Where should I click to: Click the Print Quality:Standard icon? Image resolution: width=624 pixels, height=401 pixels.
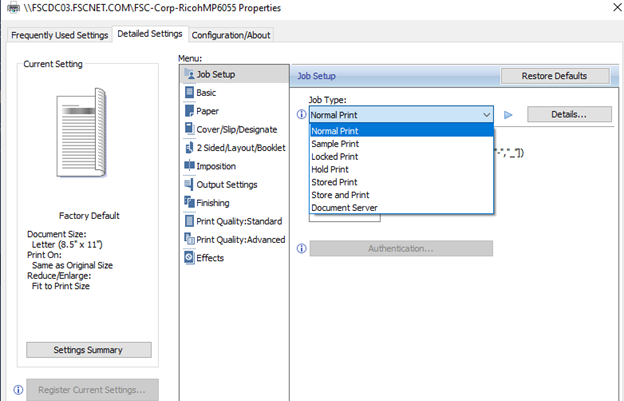pyautogui.click(x=189, y=221)
